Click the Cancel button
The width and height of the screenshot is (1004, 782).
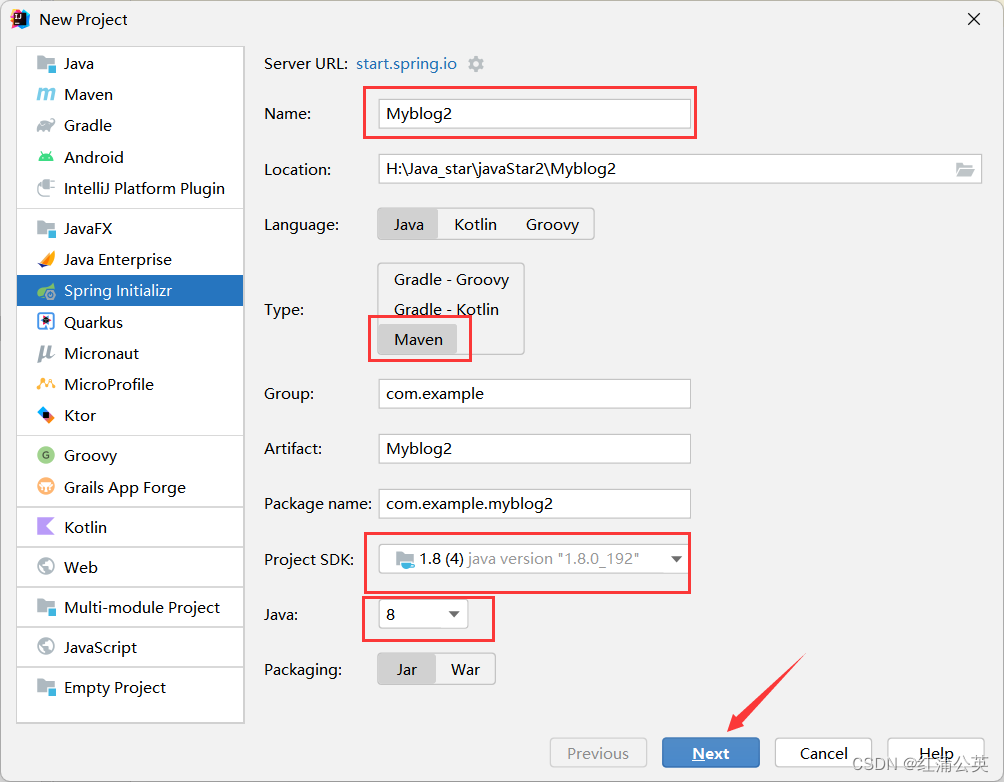(823, 753)
